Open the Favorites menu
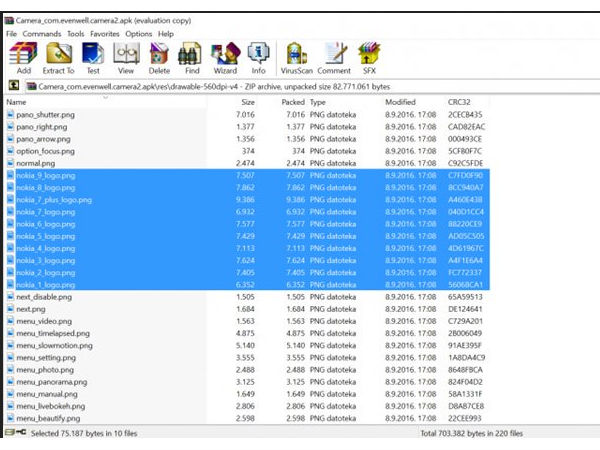 [105, 34]
